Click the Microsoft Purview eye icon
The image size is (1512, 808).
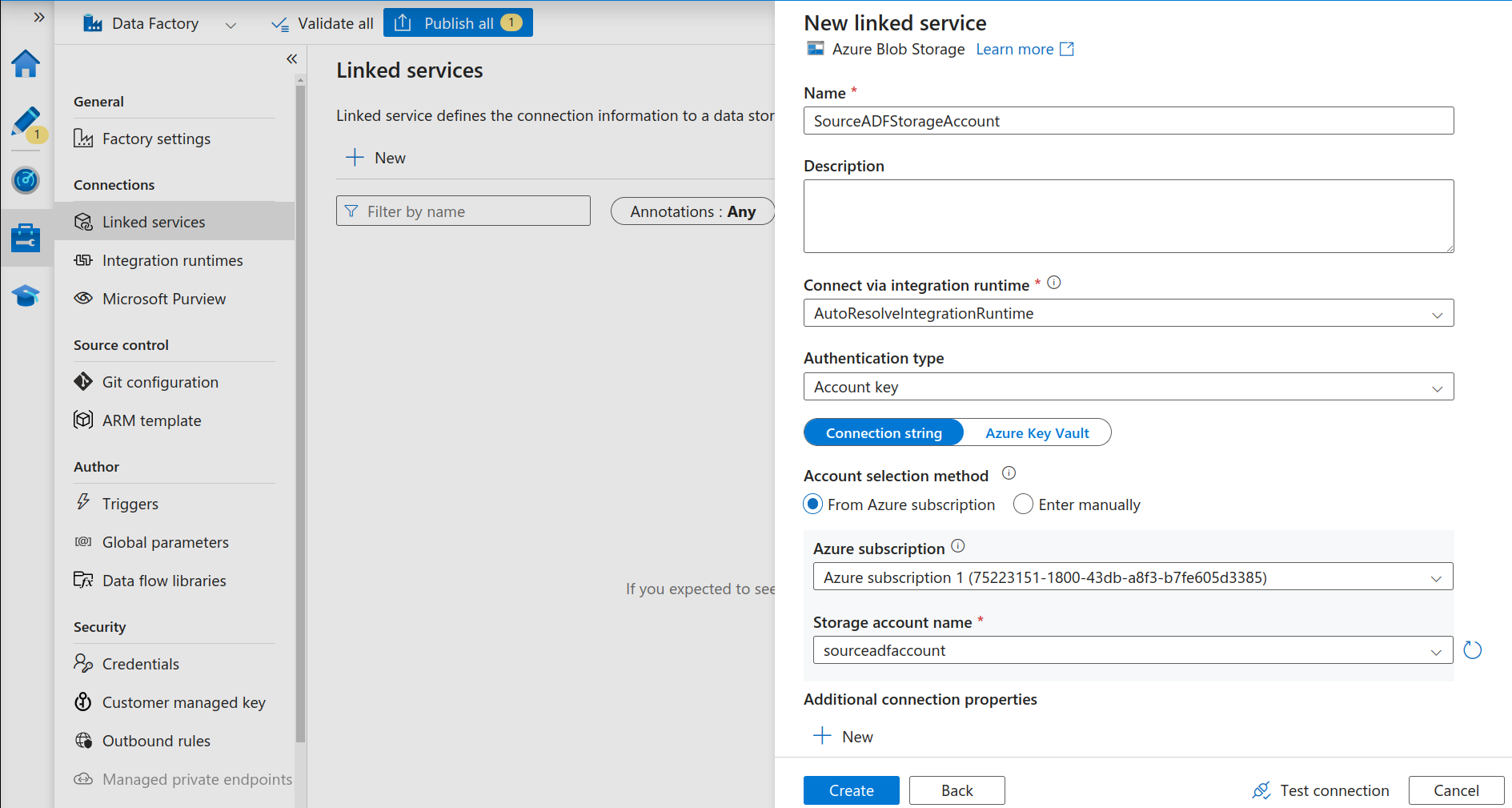click(83, 298)
